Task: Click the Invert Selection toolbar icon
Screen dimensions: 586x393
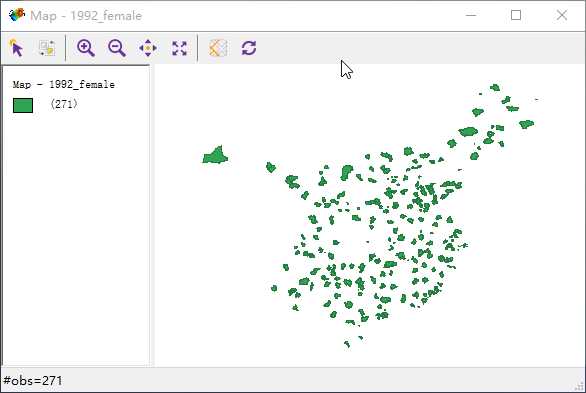Action: pyautogui.click(x=47, y=48)
